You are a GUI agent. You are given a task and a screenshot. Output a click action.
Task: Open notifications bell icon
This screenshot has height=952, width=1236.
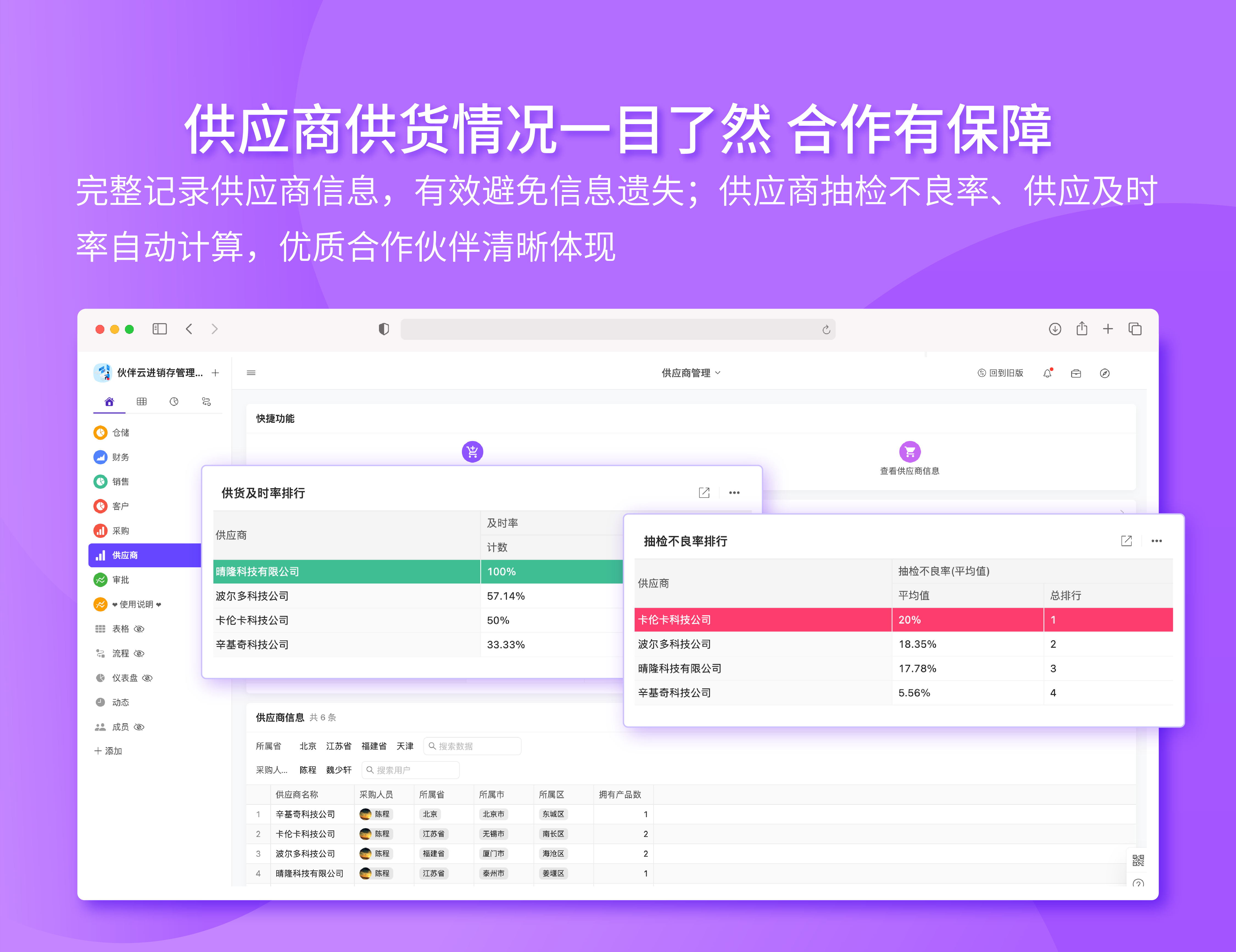(1048, 373)
